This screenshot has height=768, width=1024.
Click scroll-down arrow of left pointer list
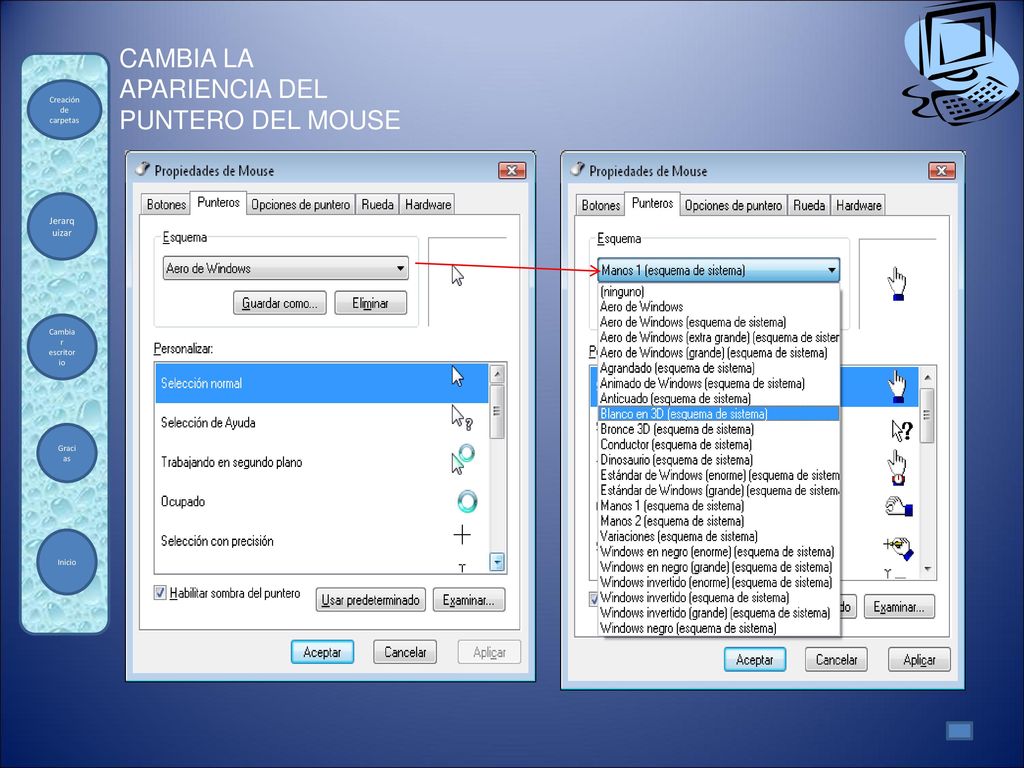coord(497,562)
